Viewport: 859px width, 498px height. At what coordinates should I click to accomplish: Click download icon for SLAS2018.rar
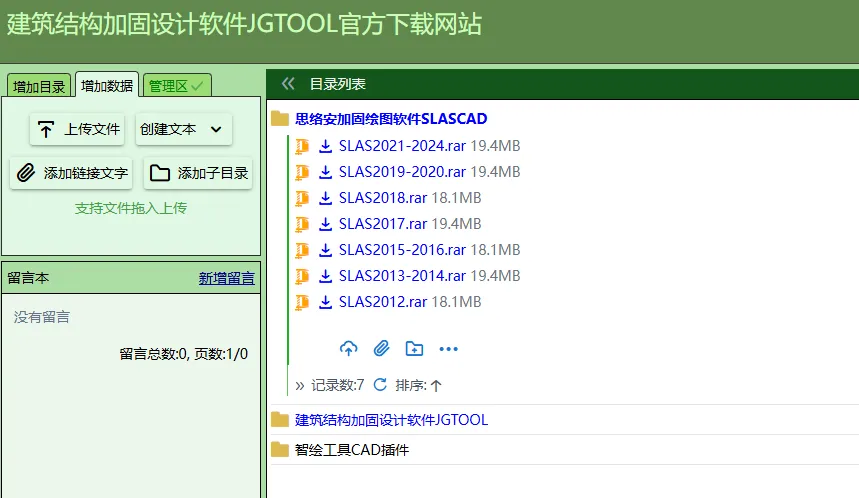click(x=325, y=198)
